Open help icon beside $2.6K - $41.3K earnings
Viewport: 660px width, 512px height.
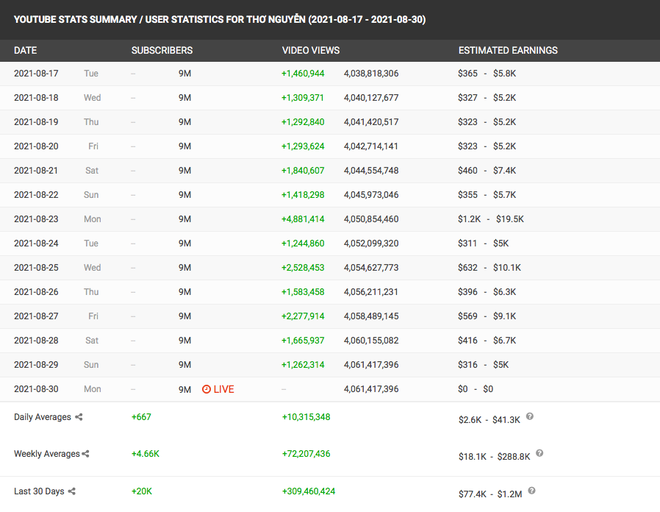coord(530,416)
